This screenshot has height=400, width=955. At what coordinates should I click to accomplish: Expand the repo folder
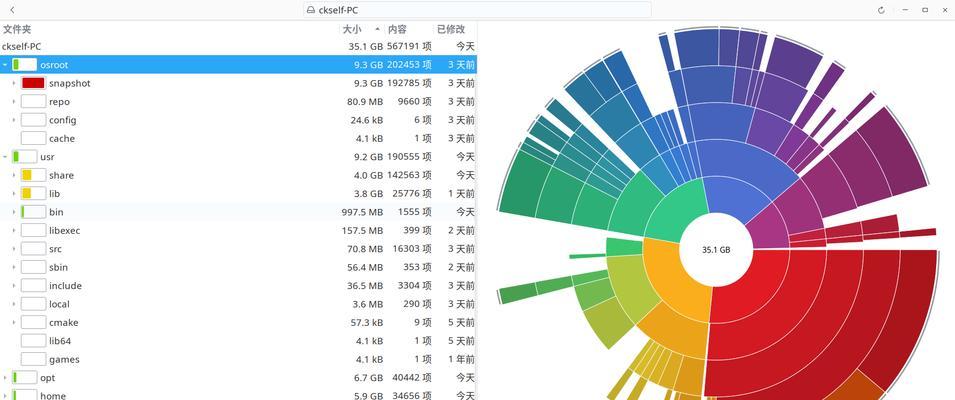click(14, 102)
